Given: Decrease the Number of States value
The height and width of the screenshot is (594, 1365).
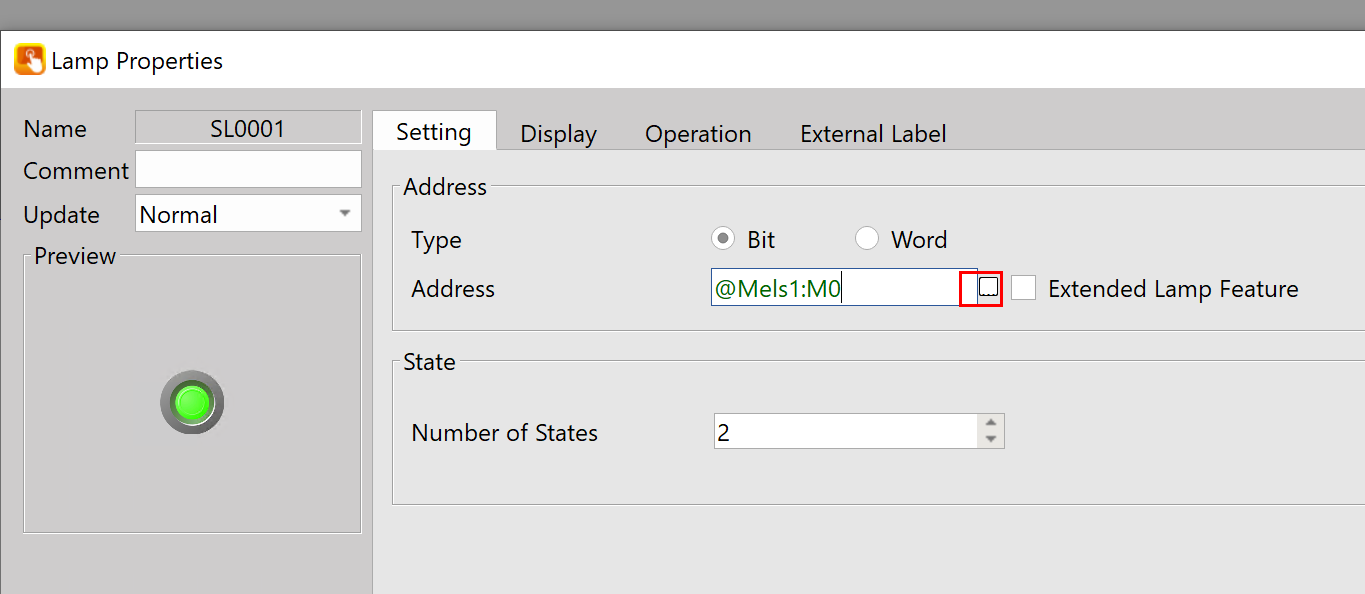Looking at the screenshot, I should coord(991,440).
